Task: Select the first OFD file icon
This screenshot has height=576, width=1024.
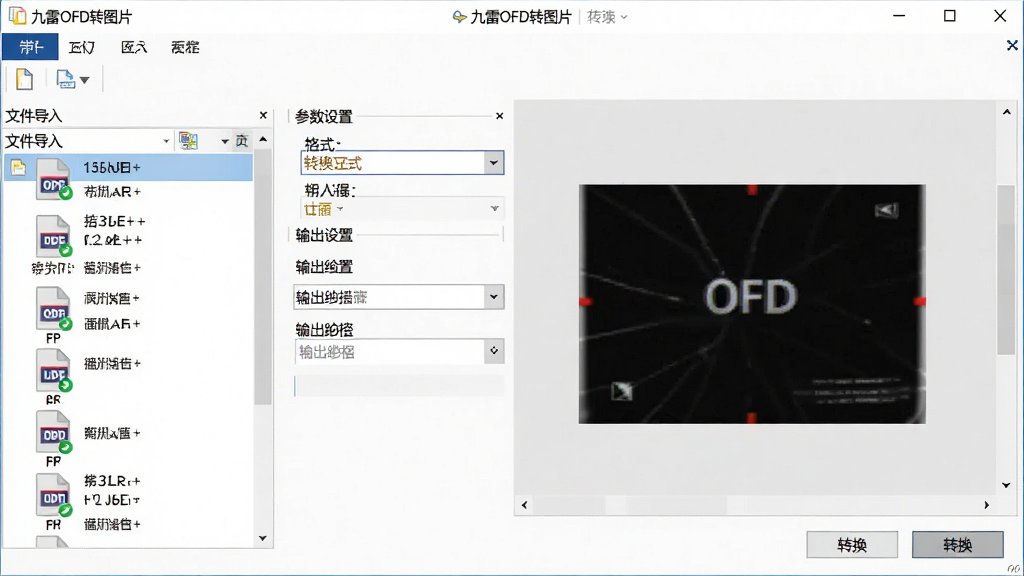Action: tap(54, 179)
